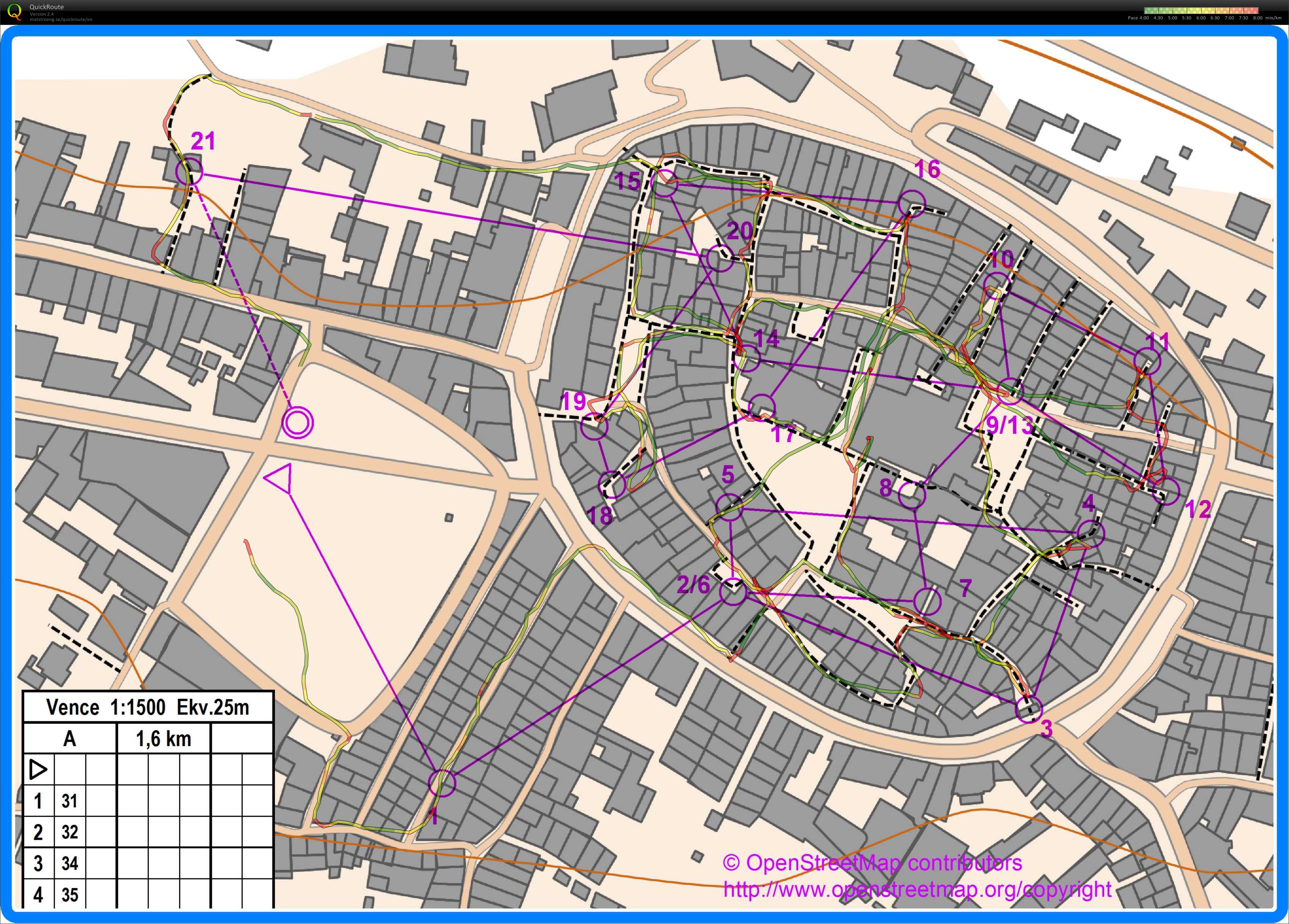
Task: Click control circle 5
Action: click(729, 507)
